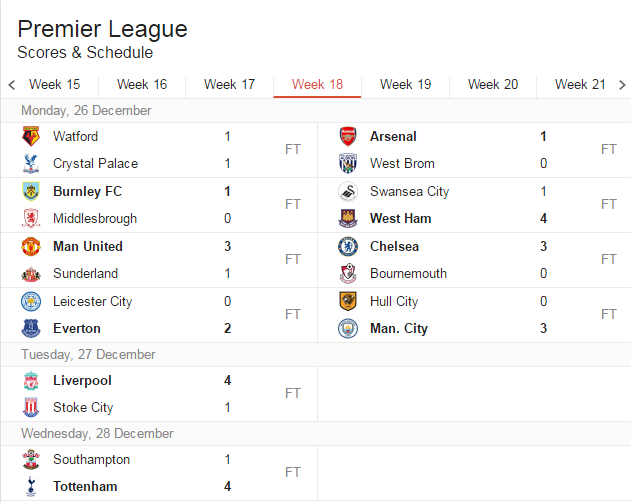The image size is (631, 503).
Task: Click the Chelsea club crest
Action: click(348, 247)
